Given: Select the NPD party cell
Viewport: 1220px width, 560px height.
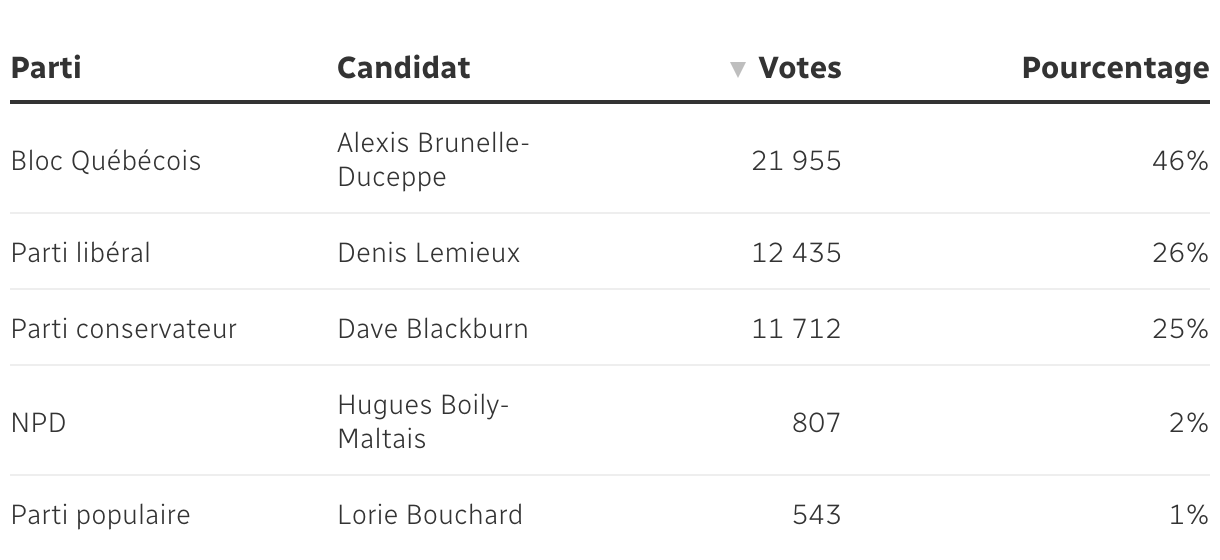Looking at the screenshot, I should 38,422.
